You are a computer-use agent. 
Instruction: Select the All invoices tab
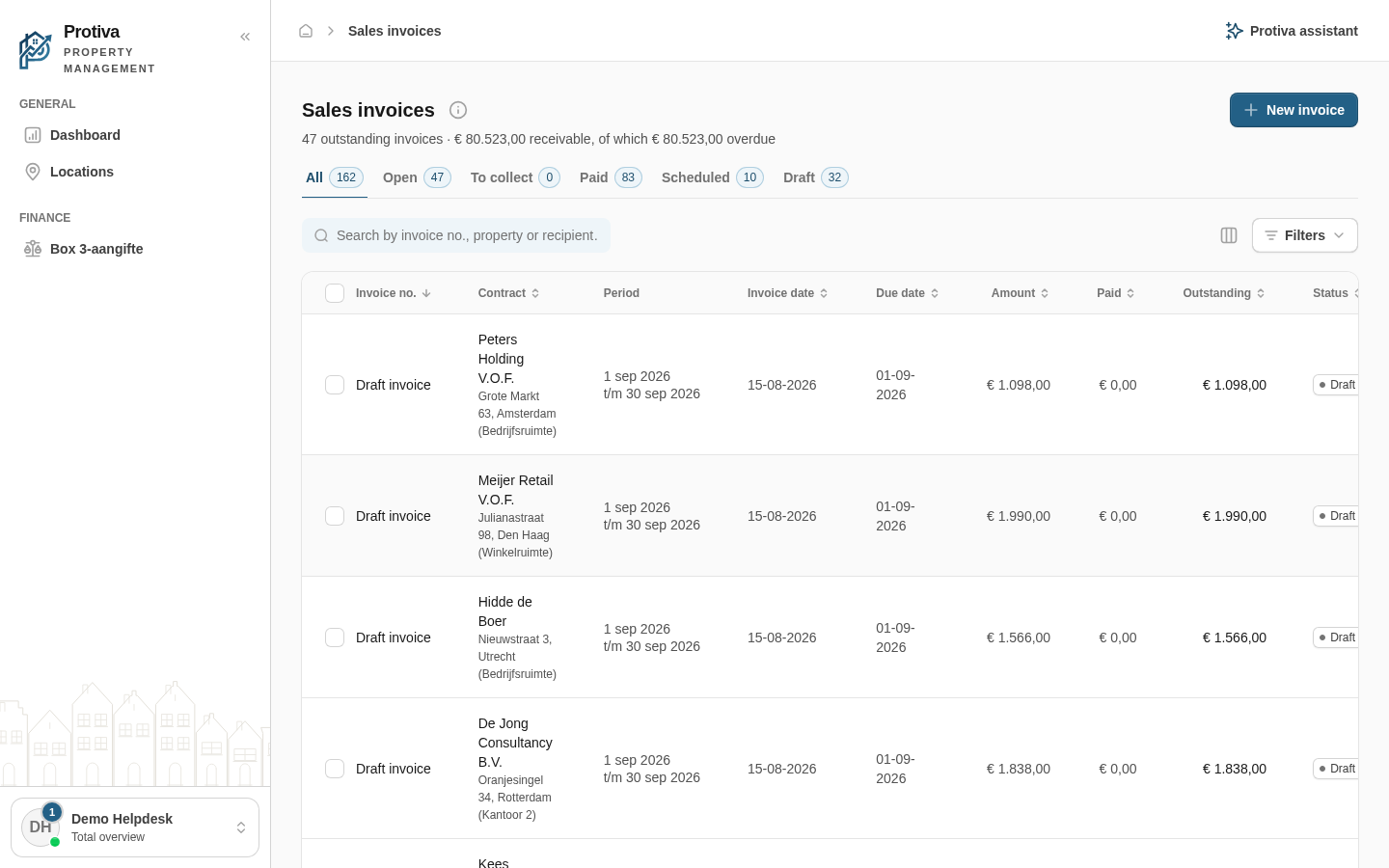(335, 177)
